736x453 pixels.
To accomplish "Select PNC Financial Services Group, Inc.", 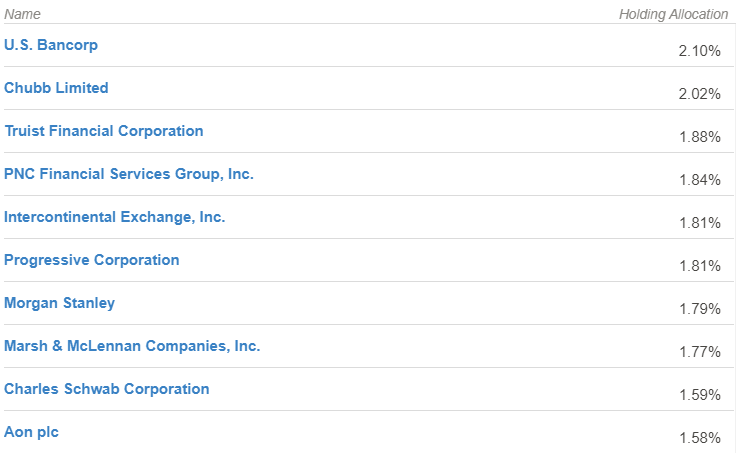I will (x=129, y=174).
